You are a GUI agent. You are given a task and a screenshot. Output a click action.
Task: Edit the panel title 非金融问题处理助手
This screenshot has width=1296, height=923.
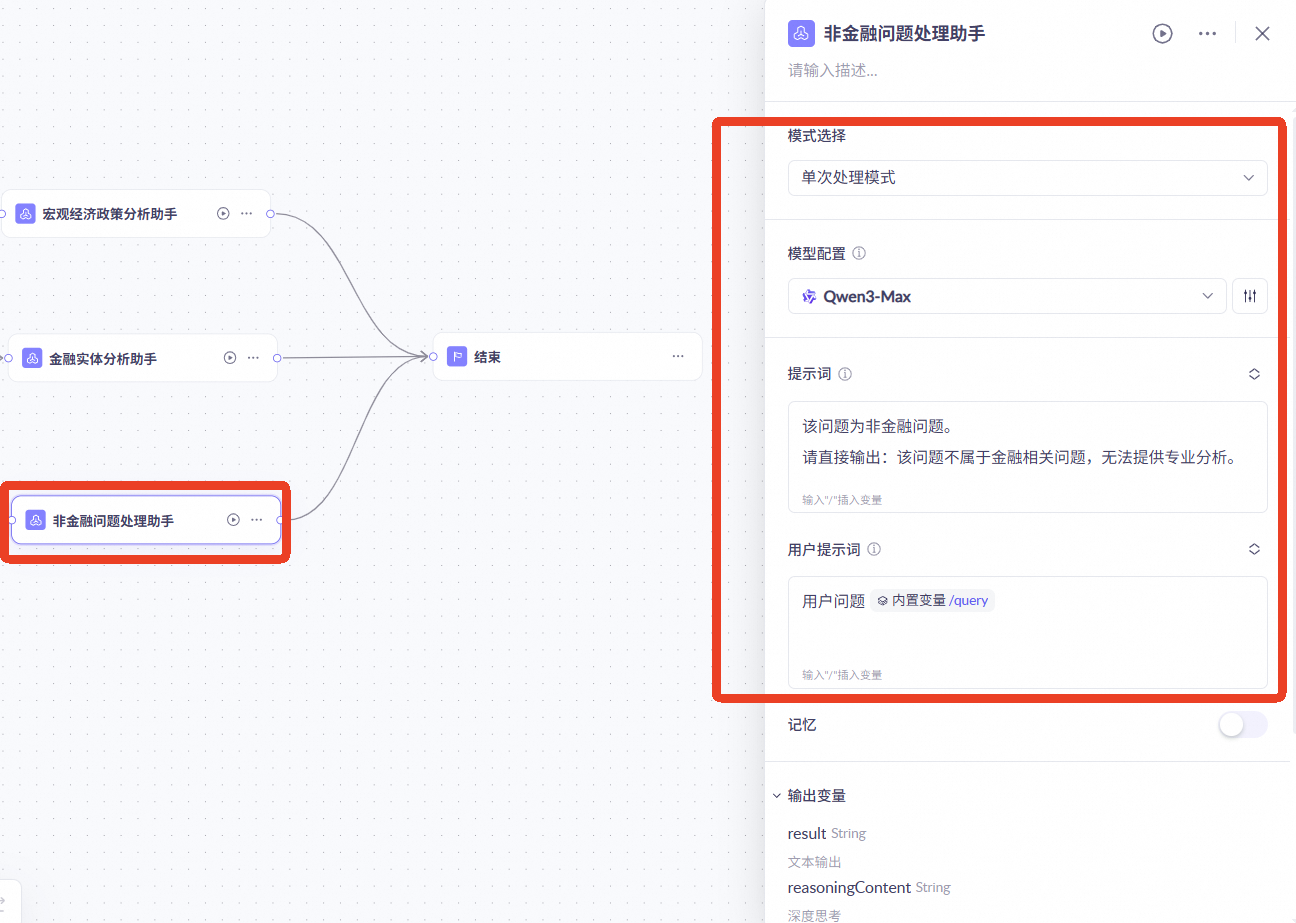point(904,33)
